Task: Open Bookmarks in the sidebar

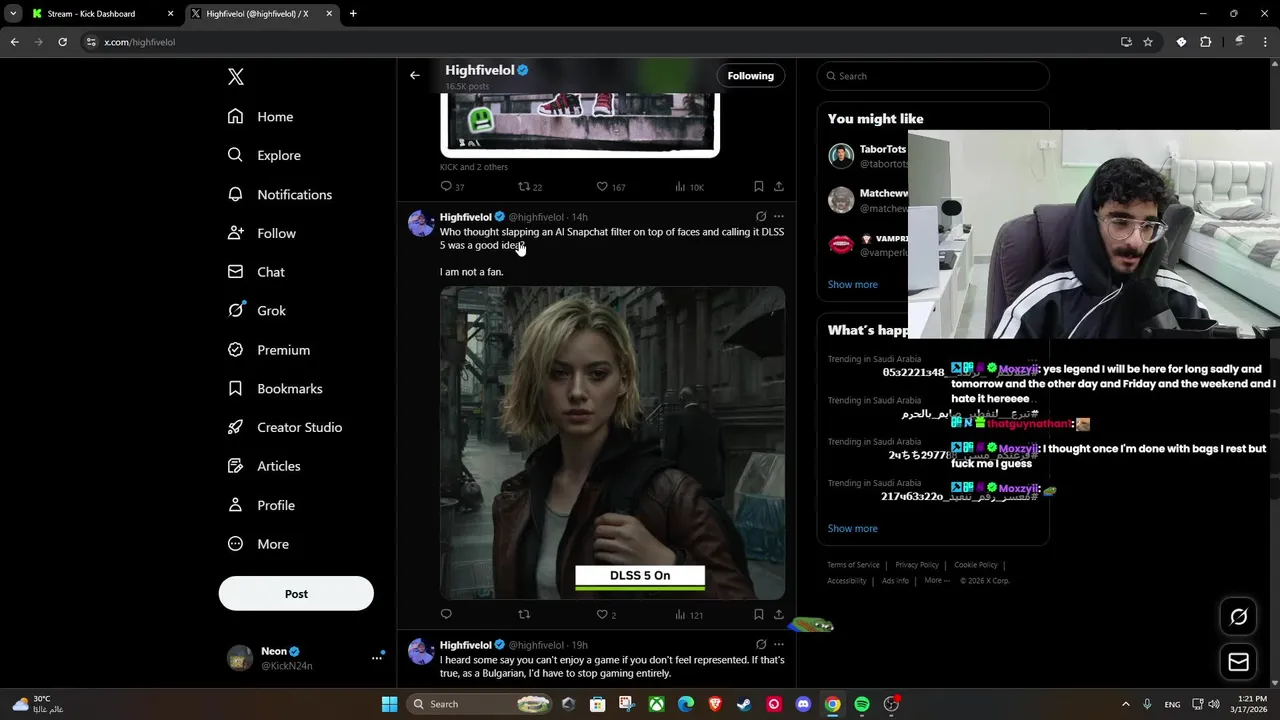Action: coord(275,388)
